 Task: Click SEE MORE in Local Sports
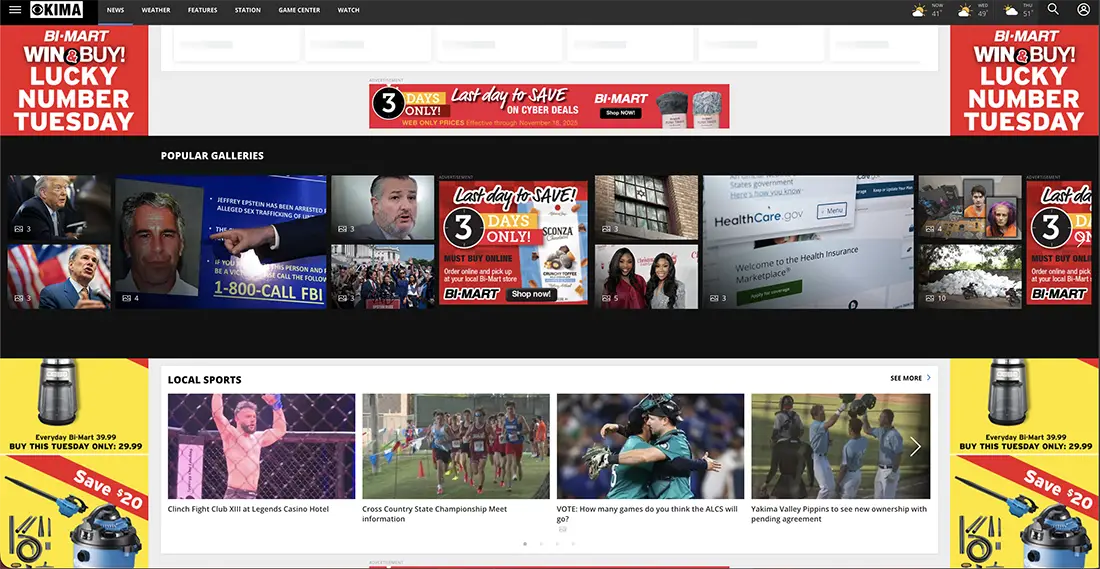click(x=911, y=378)
